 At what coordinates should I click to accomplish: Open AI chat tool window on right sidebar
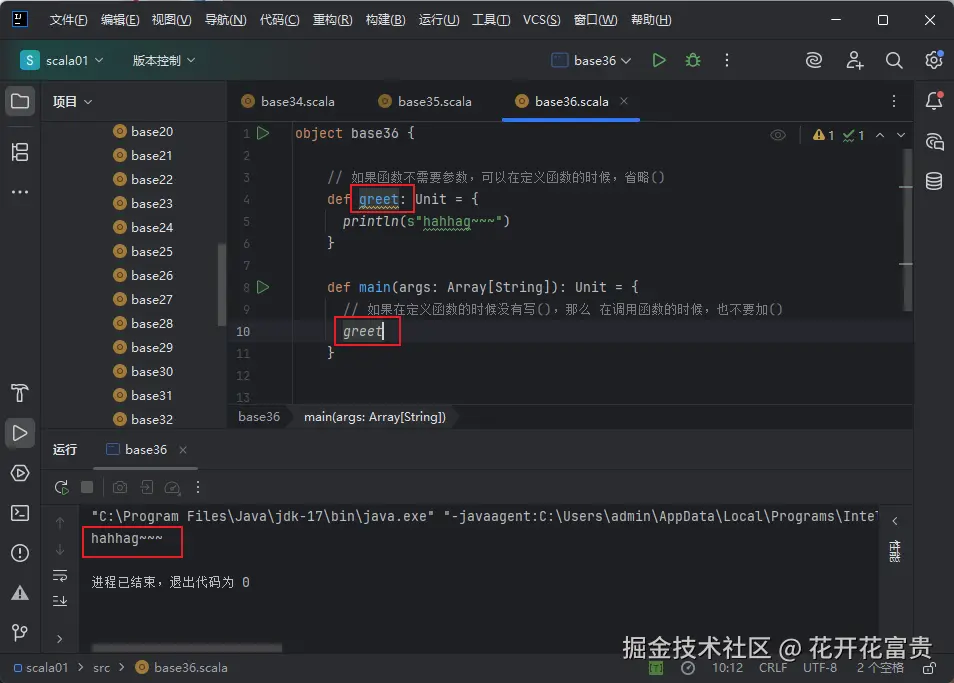(934, 142)
